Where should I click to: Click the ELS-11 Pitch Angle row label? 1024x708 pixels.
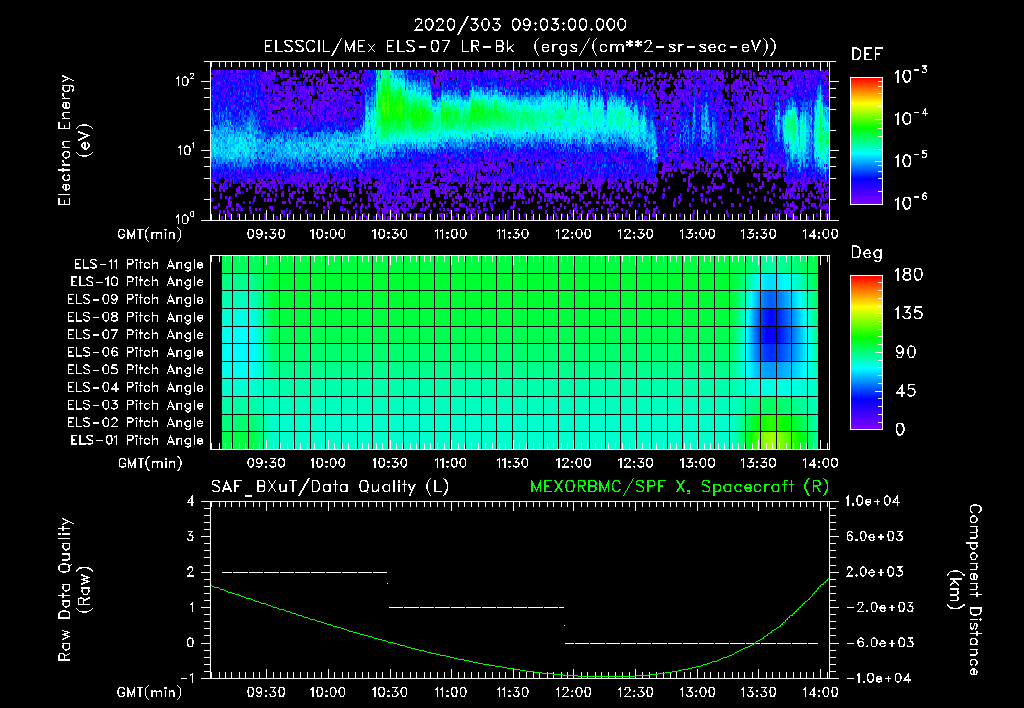tap(138, 265)
